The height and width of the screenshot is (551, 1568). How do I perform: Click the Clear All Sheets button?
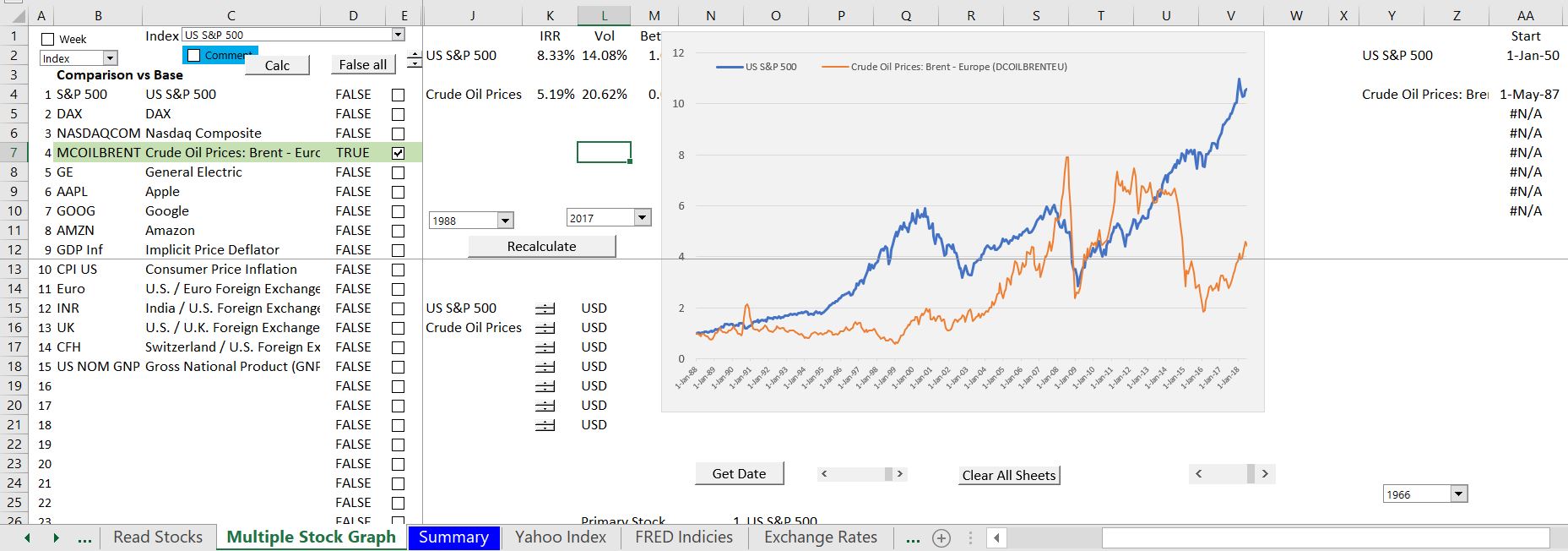click(1009, 475)
